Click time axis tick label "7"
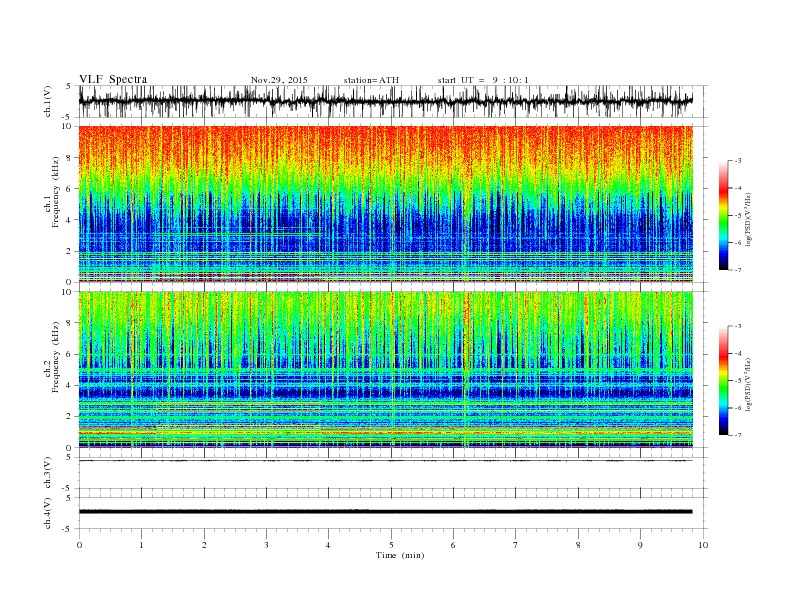Image resolution: width=792 pixels, height=612 pixels. (516, 545)
